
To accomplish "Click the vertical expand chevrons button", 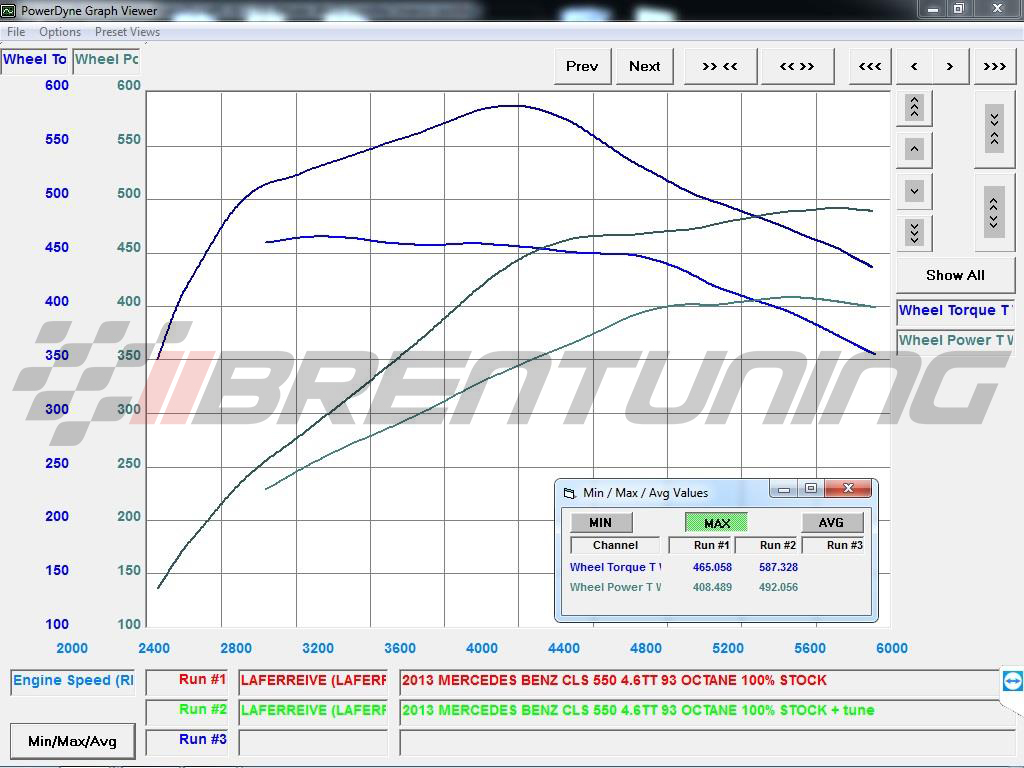I will (x=995, y=212).
